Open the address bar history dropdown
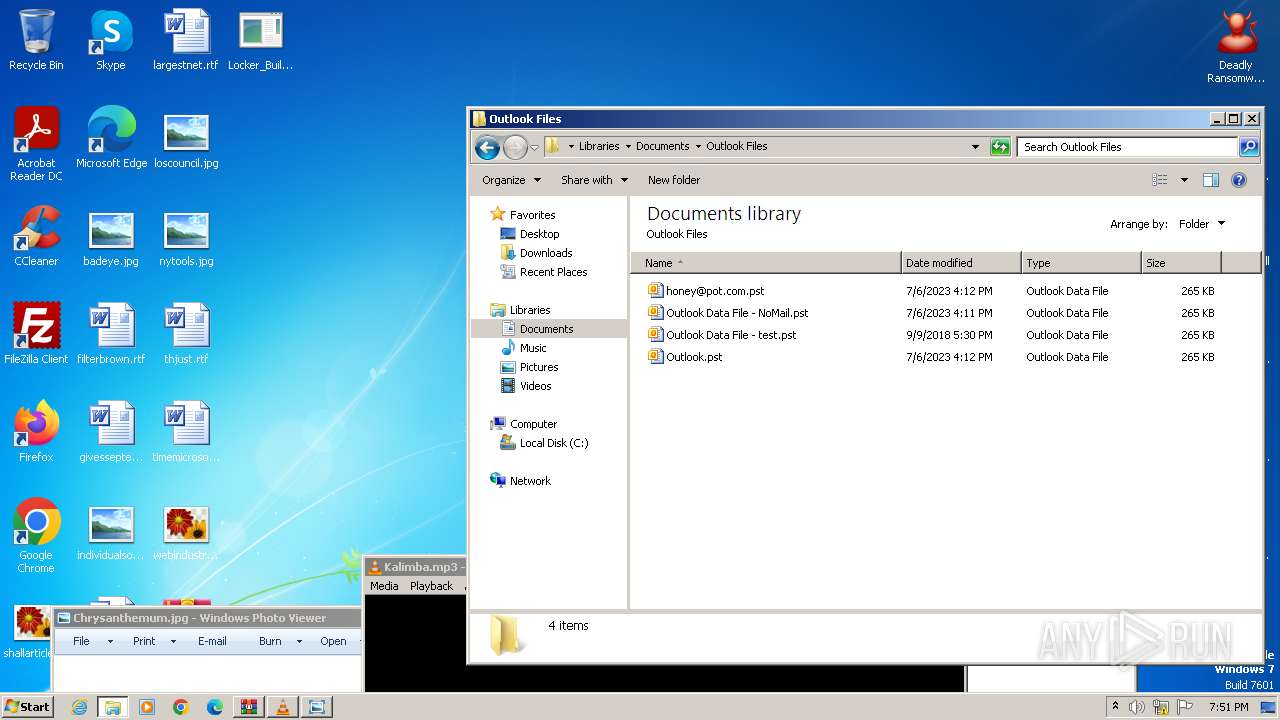Image resolution: width=1280 pixels, height=720 pixels. pos(976,147)
